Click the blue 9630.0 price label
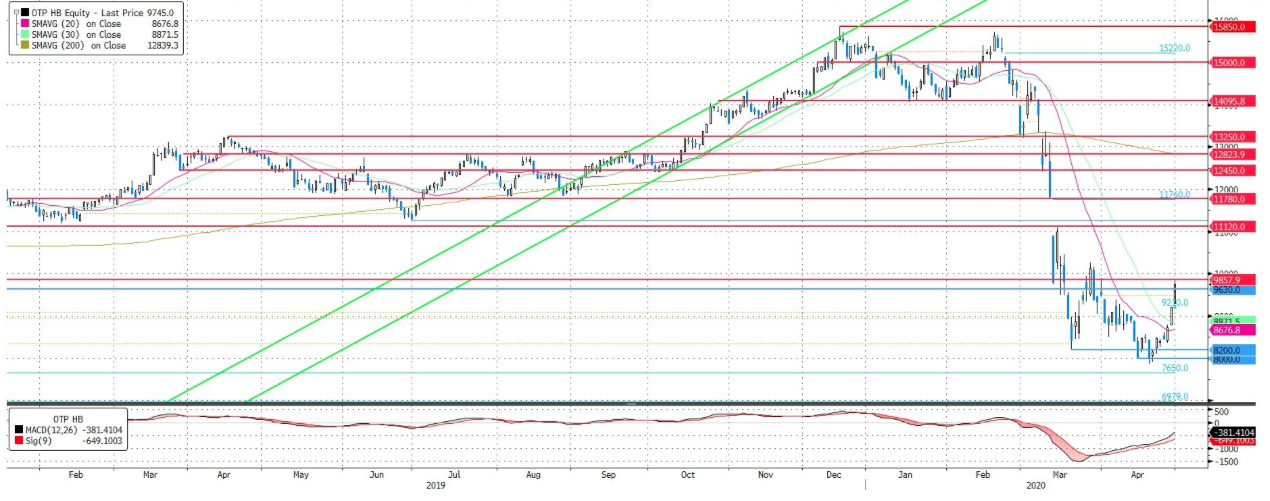Viewport: 1270px width, 501px height. pos(1226,290)
